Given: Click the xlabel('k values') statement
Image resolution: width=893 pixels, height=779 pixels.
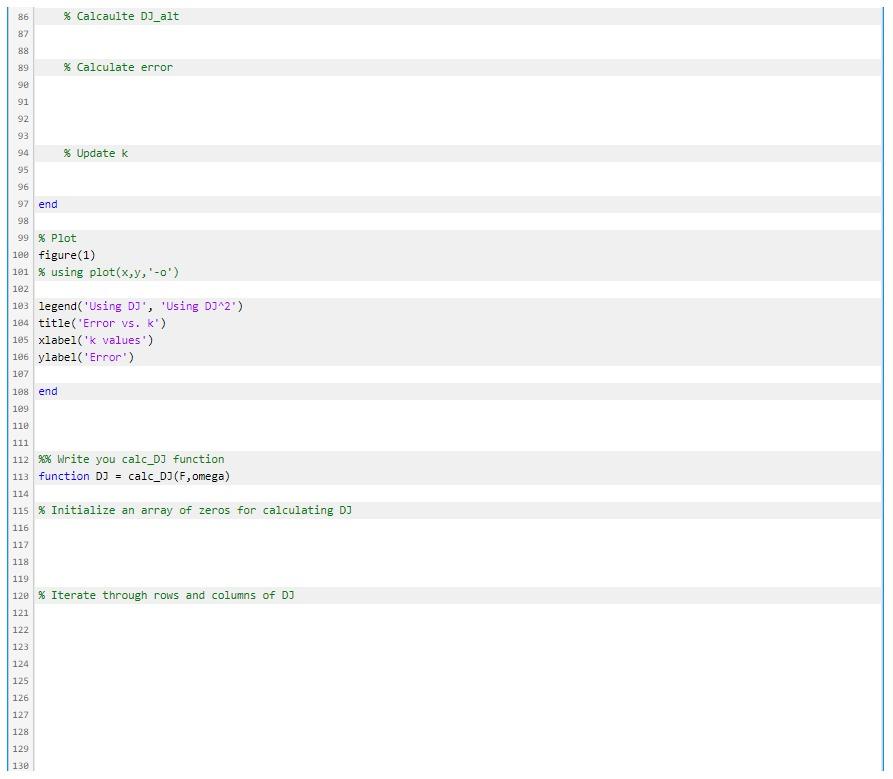Looking at the screenshot, I should (x=93, y=340).
